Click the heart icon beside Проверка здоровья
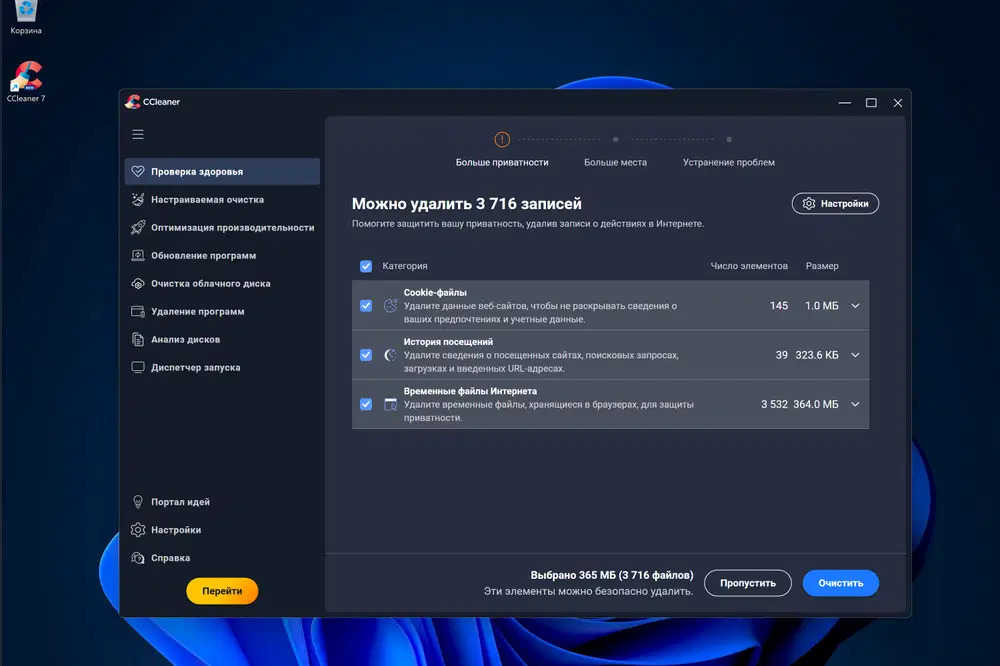 click(138, 172)
